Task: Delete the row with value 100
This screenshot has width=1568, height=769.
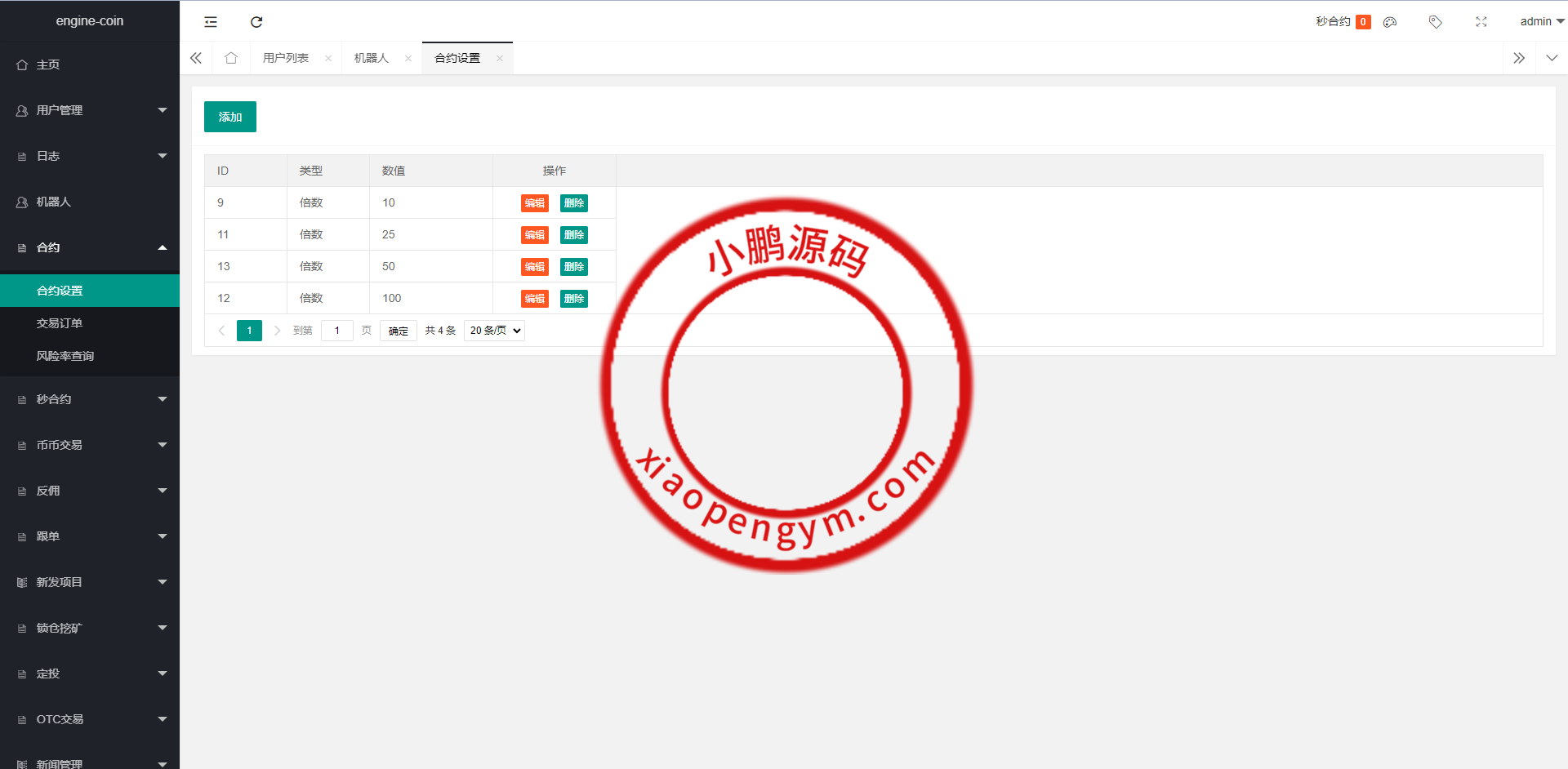Action: pyautogui.click(x=574, y=299)
